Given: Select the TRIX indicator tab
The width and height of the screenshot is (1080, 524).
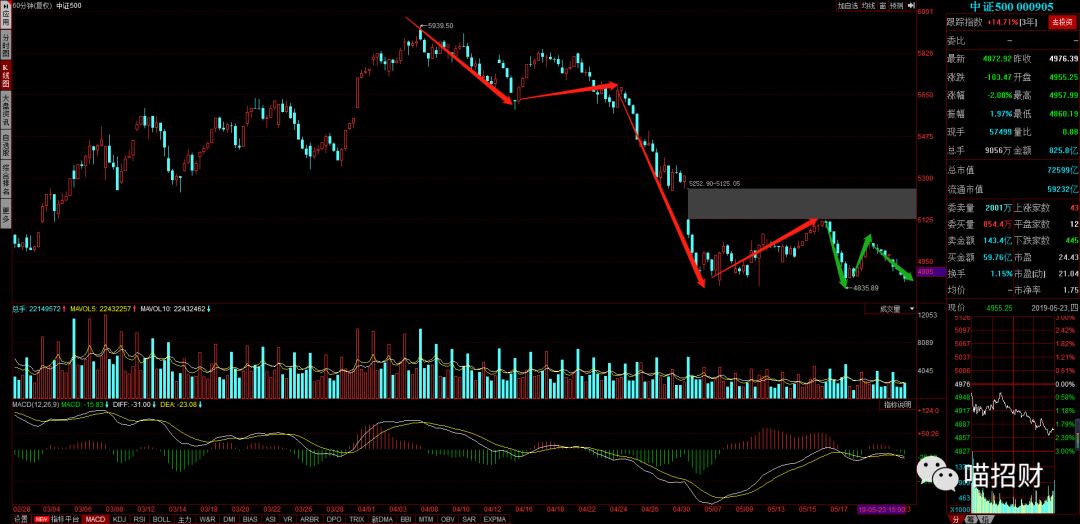Looking at the screenshot, I should tap(357, 518).
